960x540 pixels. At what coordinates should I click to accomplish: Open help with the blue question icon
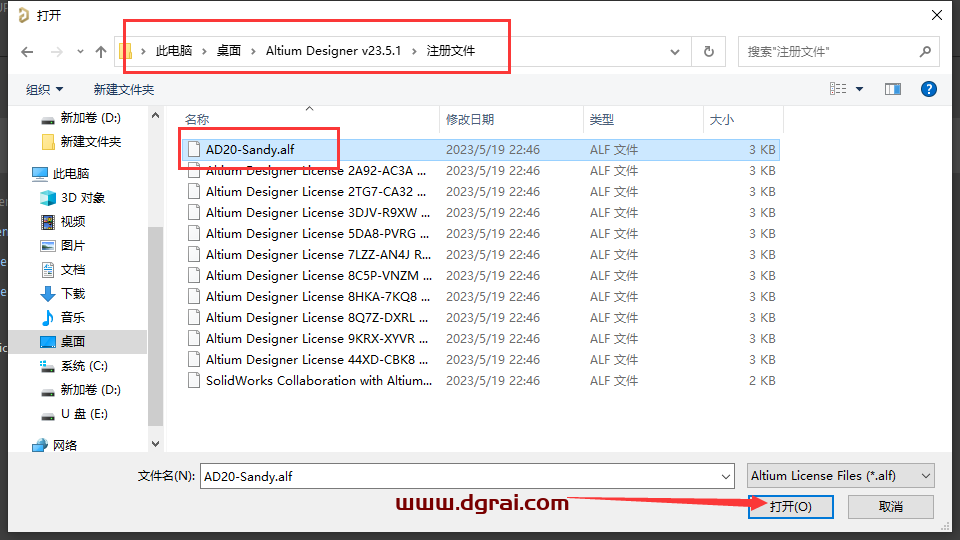click(929, 89)
